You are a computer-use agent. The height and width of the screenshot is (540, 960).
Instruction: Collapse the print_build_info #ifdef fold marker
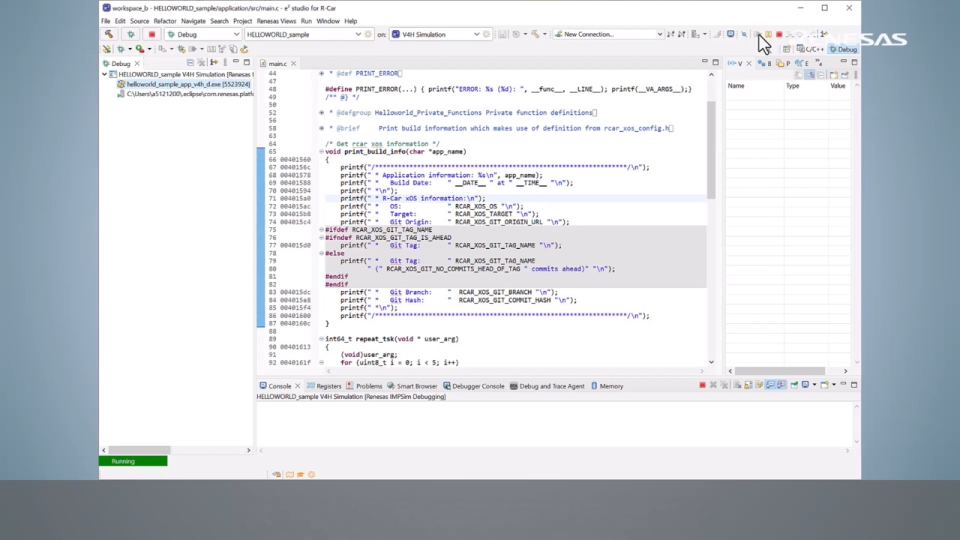click(321, 231)
